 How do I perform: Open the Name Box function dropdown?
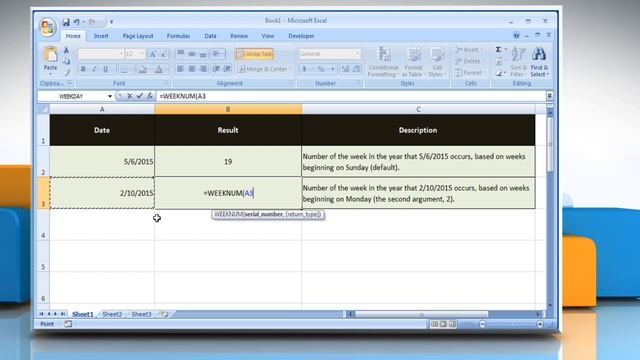110,96
